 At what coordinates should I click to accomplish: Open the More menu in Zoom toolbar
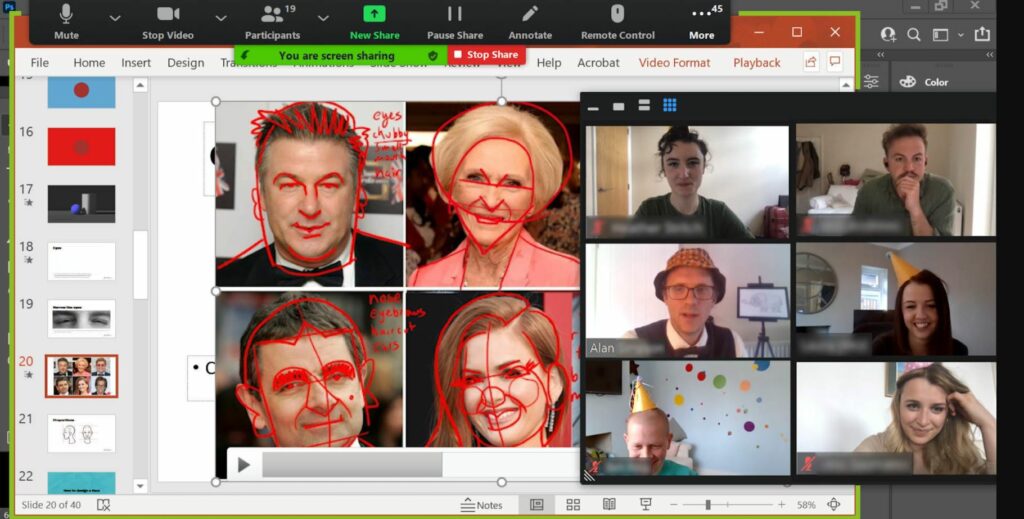[x=701, y=21]
